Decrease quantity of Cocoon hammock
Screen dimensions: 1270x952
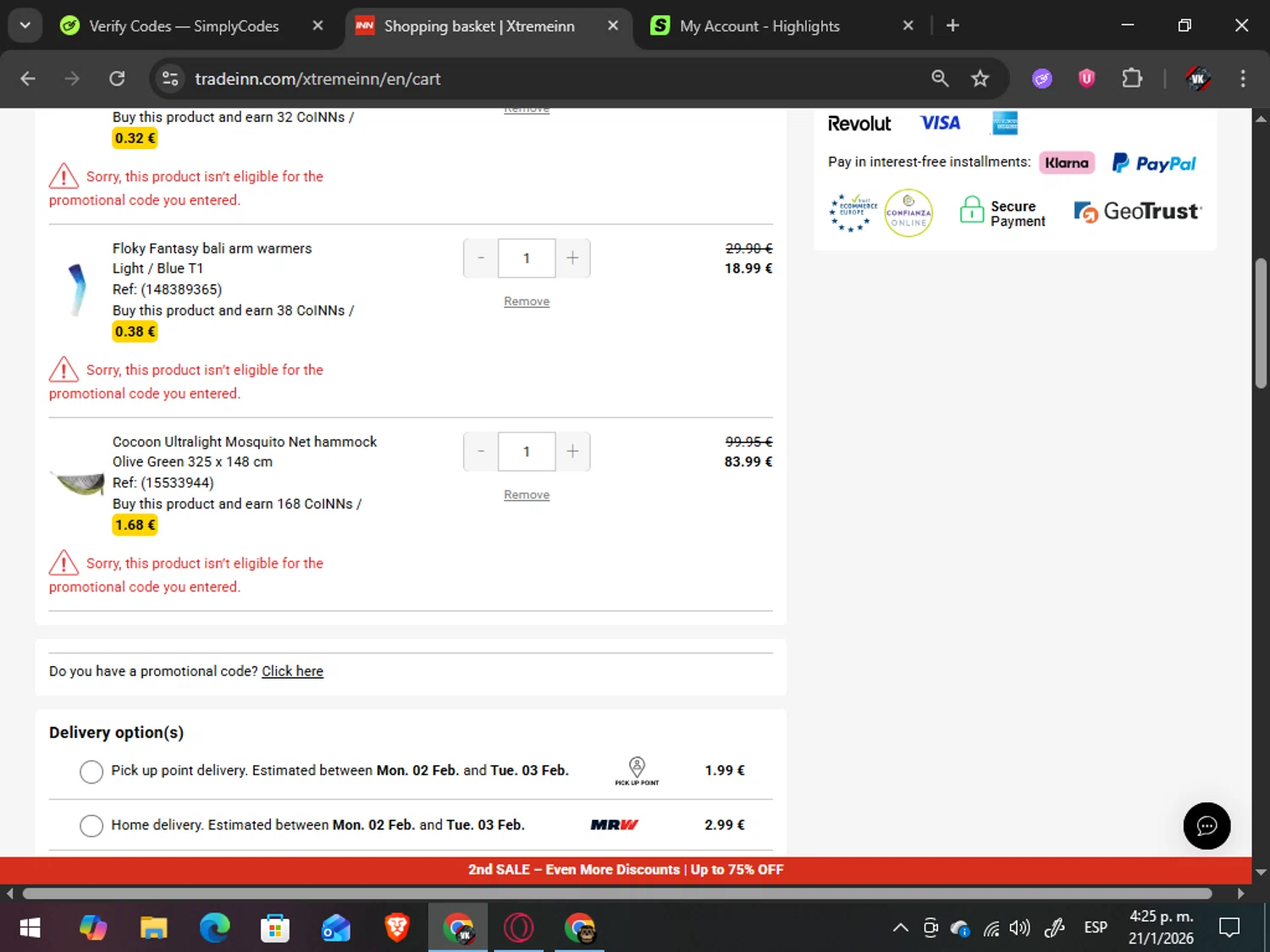(x=481, y=451)
